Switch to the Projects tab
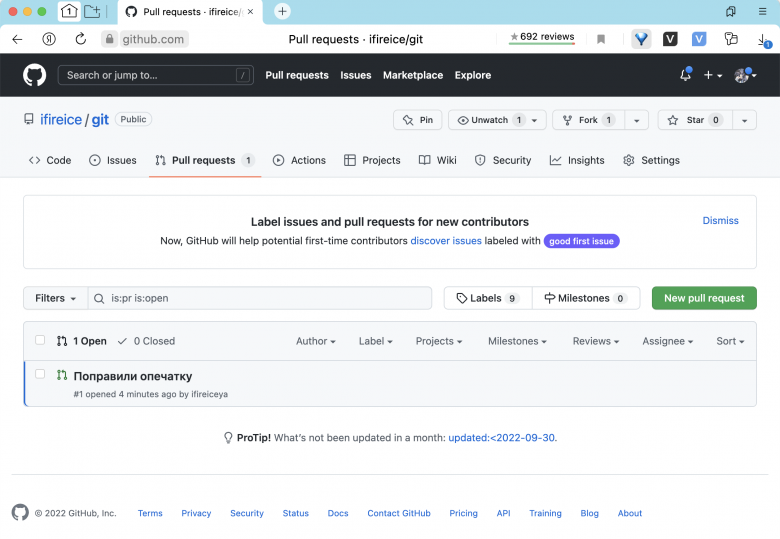 coord(372,160)
